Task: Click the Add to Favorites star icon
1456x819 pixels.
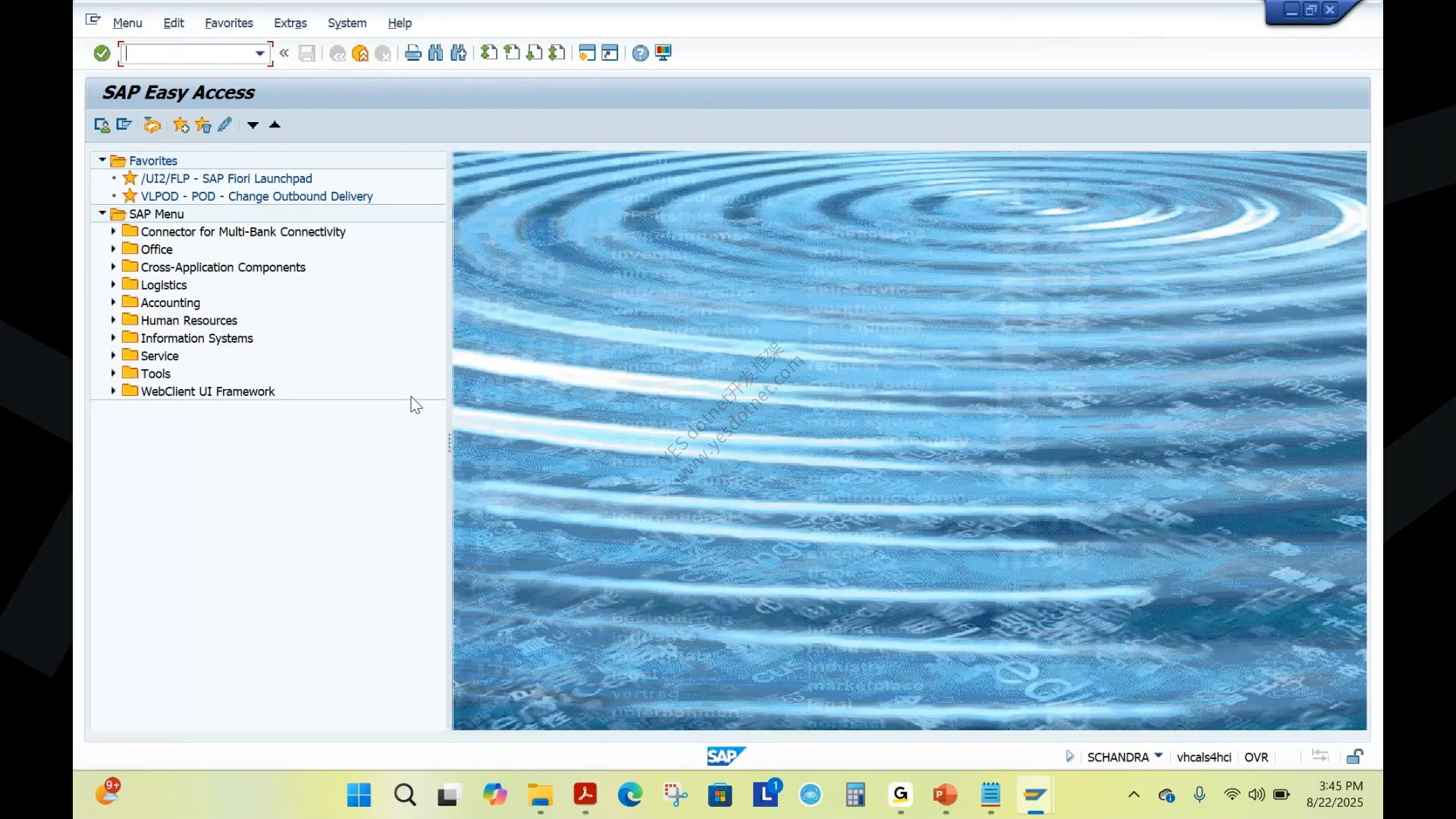Action: point(180,125)
